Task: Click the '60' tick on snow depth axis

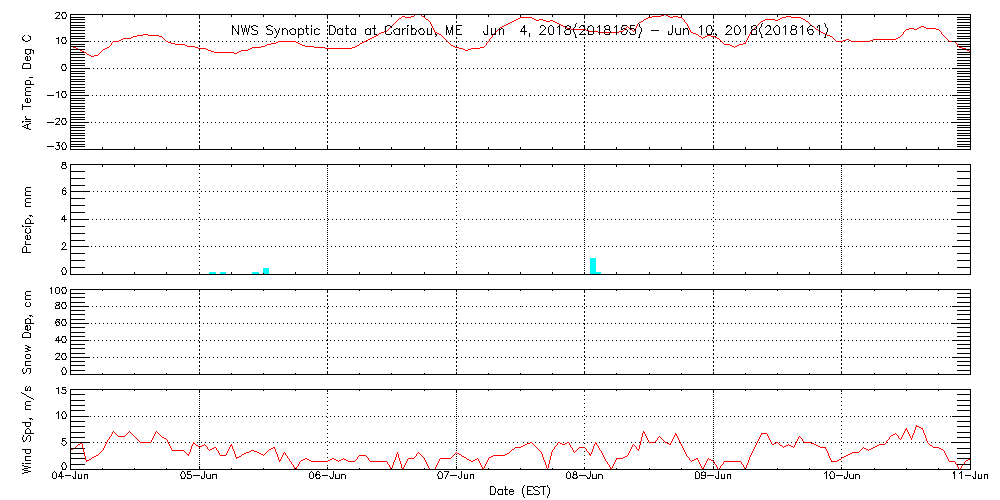Action: pos(61,323)
